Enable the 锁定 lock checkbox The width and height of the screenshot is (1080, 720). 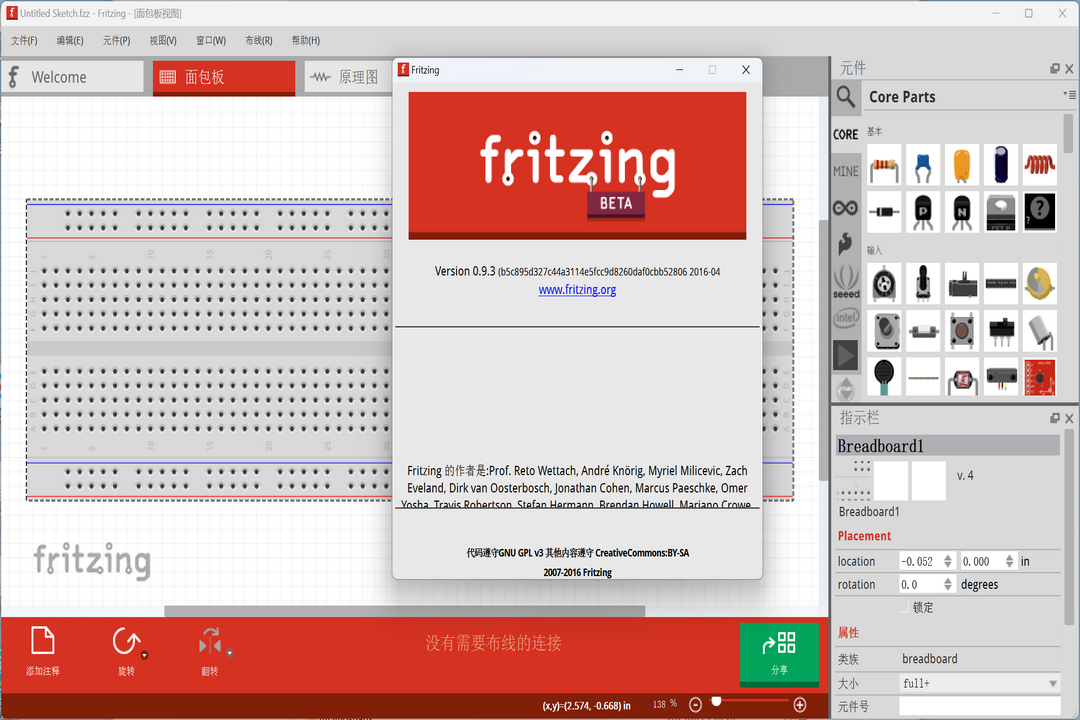pos(905,607)
